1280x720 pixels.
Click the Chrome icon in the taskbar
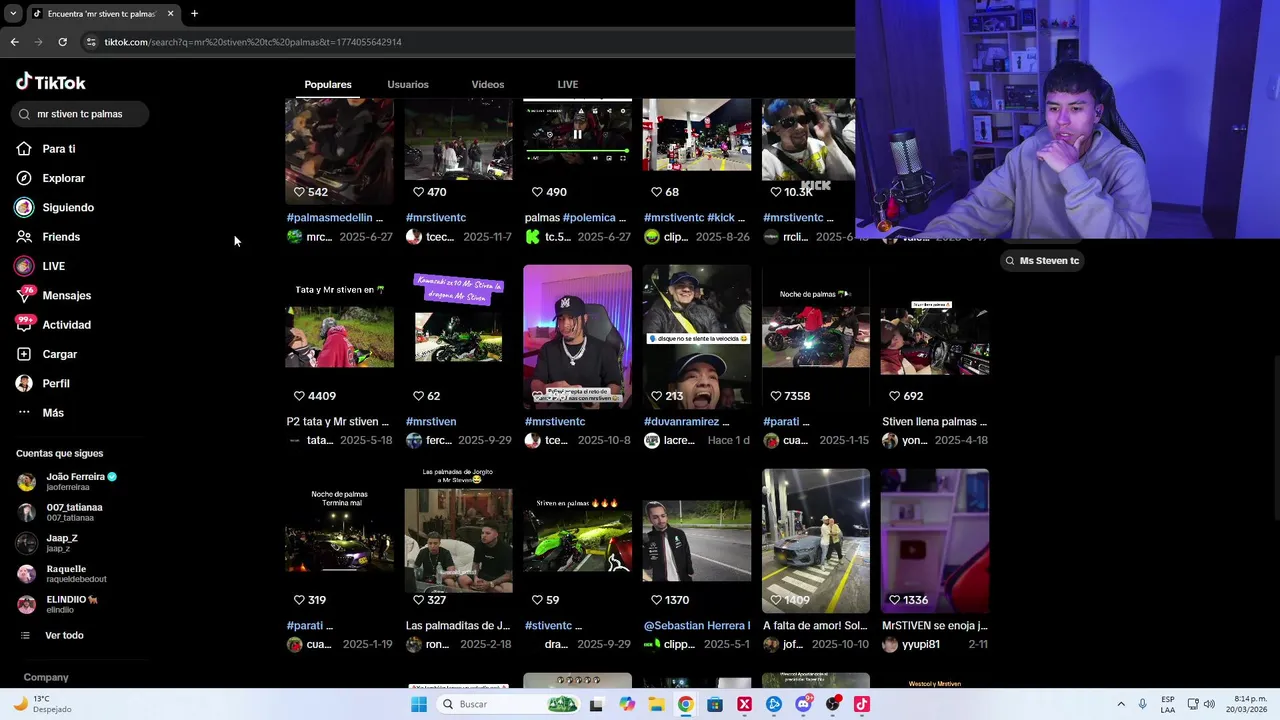685,704
